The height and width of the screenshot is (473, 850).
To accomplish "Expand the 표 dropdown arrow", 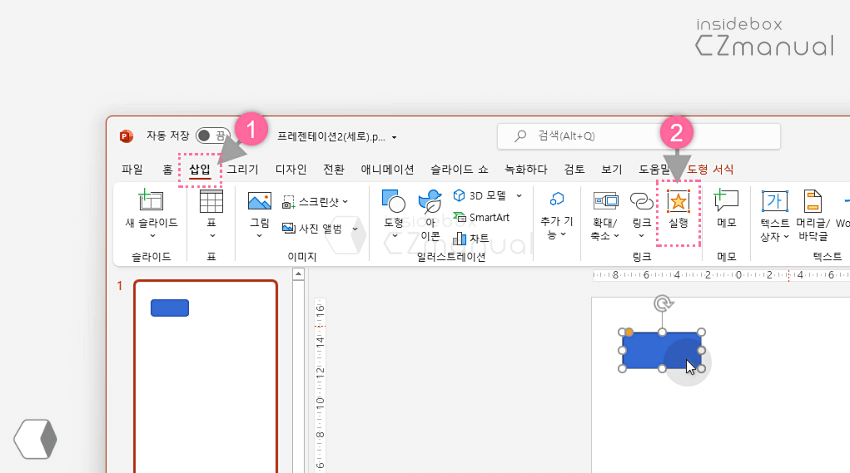I will pos(212,236).
